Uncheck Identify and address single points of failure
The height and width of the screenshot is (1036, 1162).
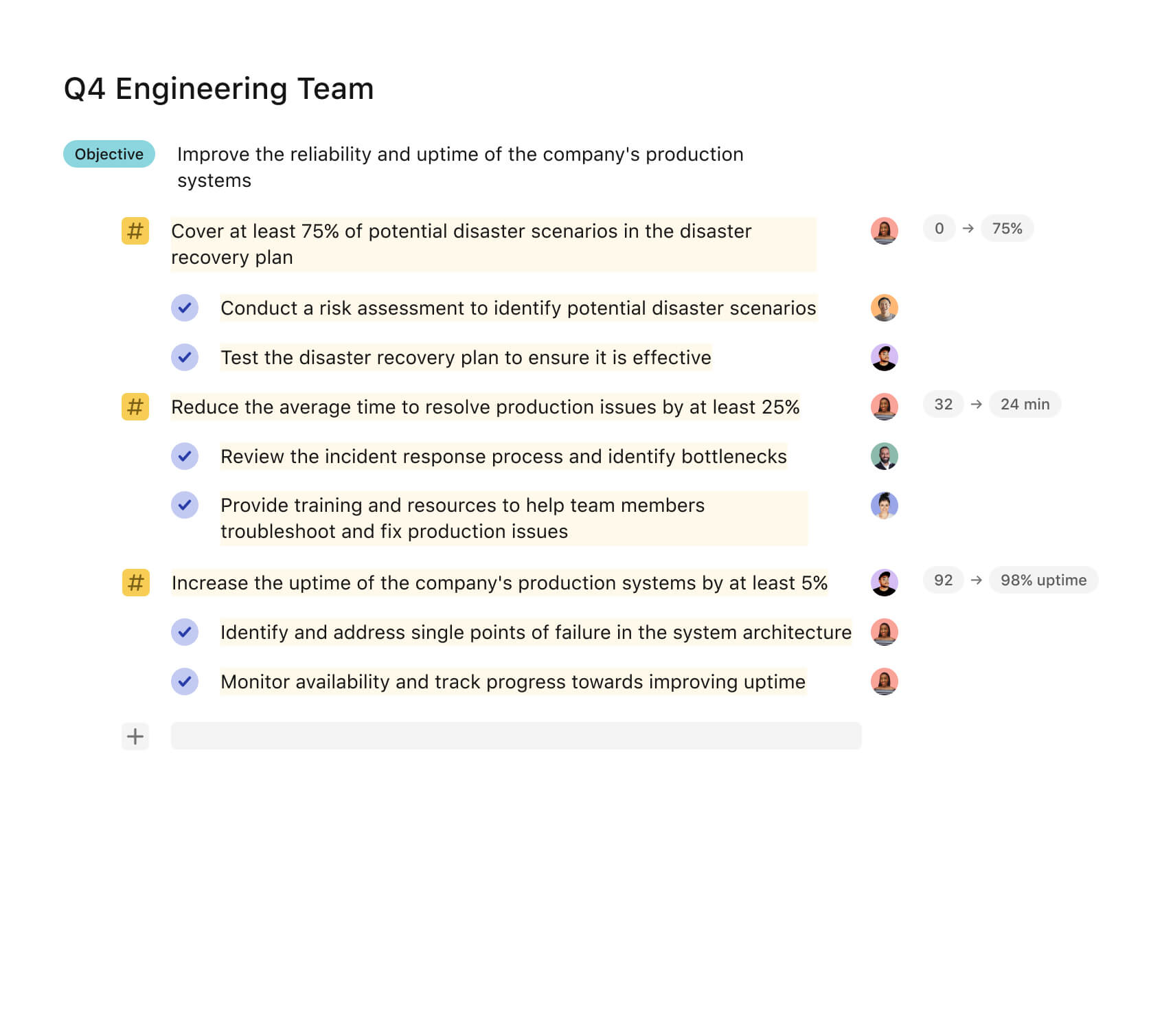pos(185,632)
